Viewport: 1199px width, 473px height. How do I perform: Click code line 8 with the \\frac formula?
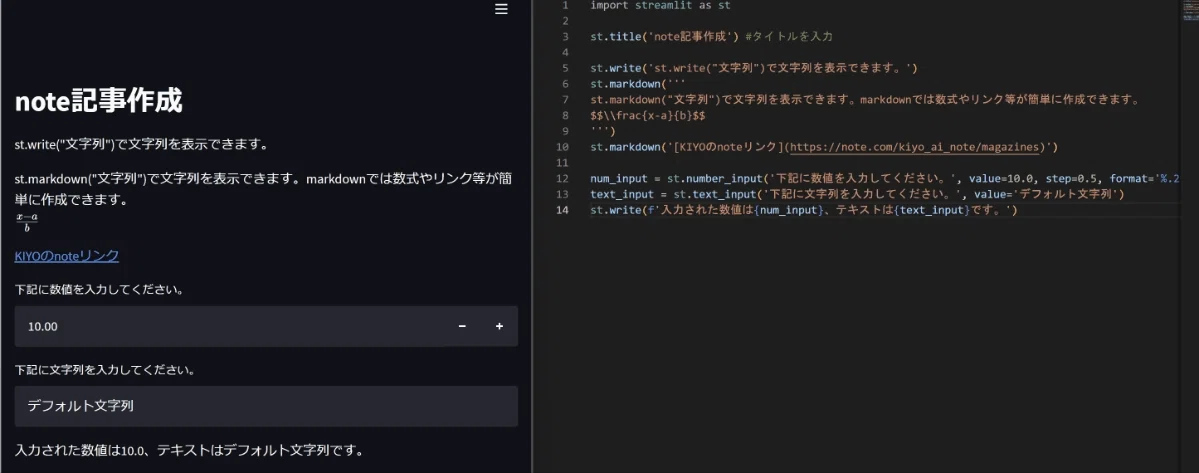coord(647,115)
